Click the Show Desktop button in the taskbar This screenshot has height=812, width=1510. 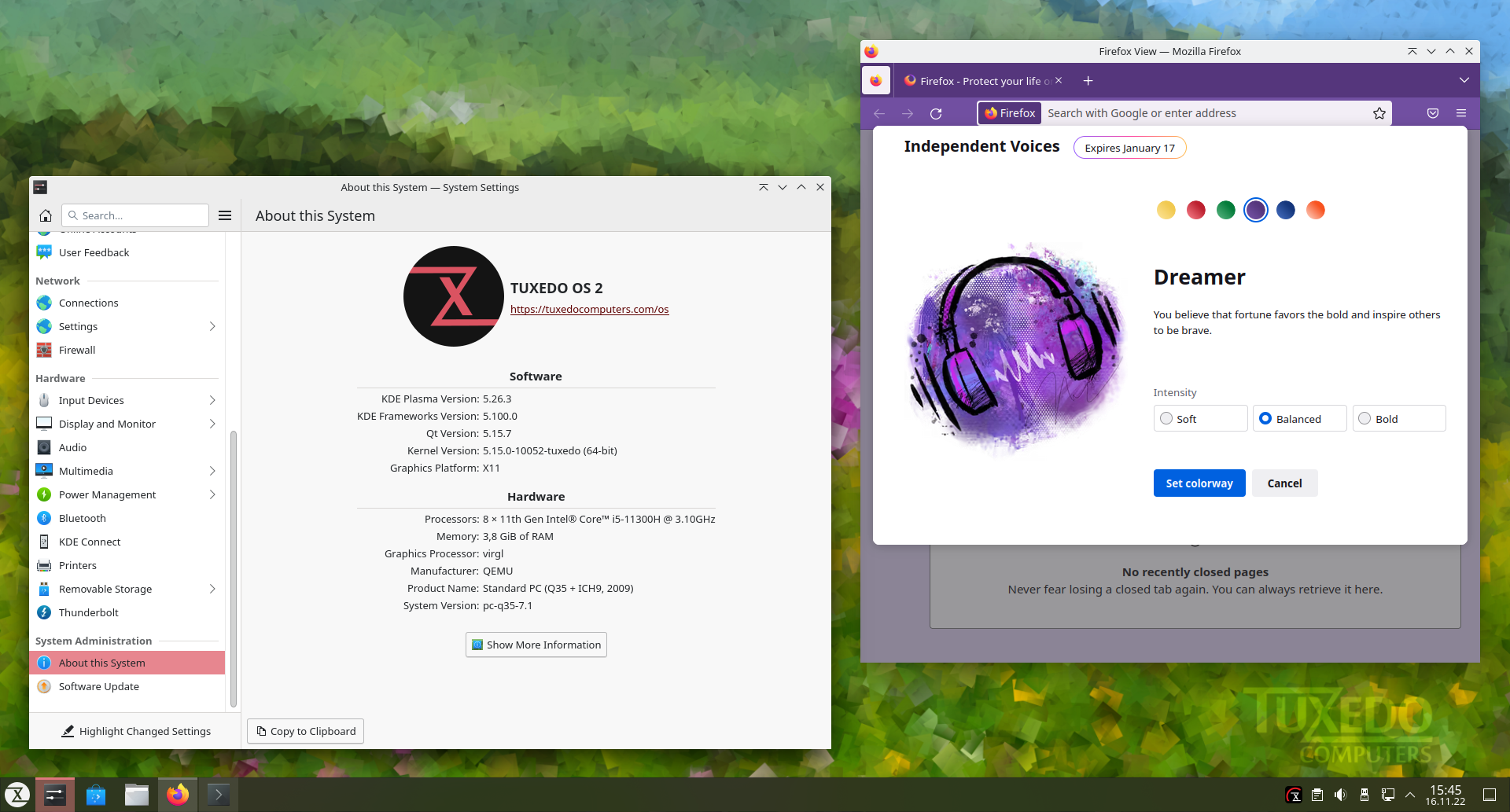1490,795
